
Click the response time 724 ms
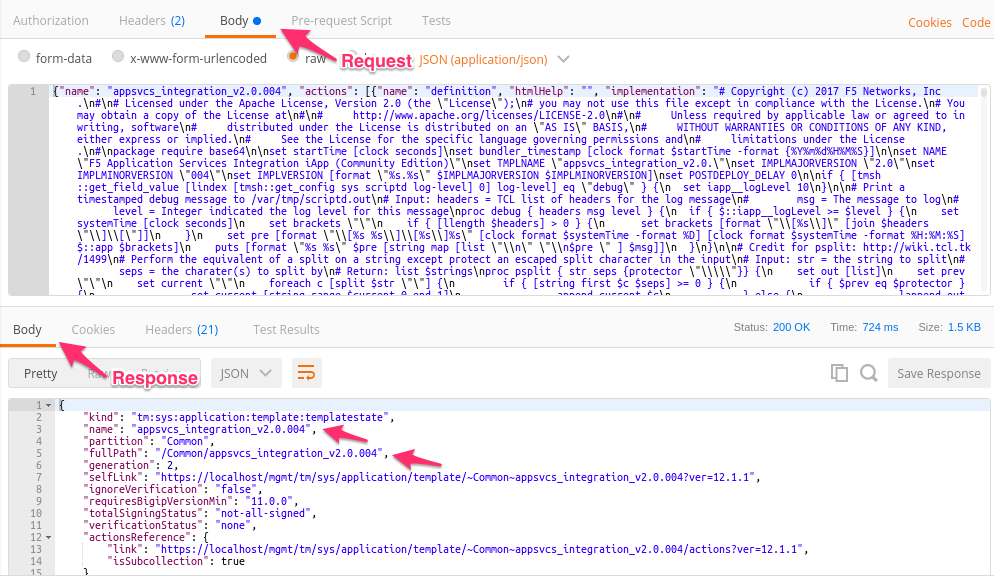click(880, 327)
